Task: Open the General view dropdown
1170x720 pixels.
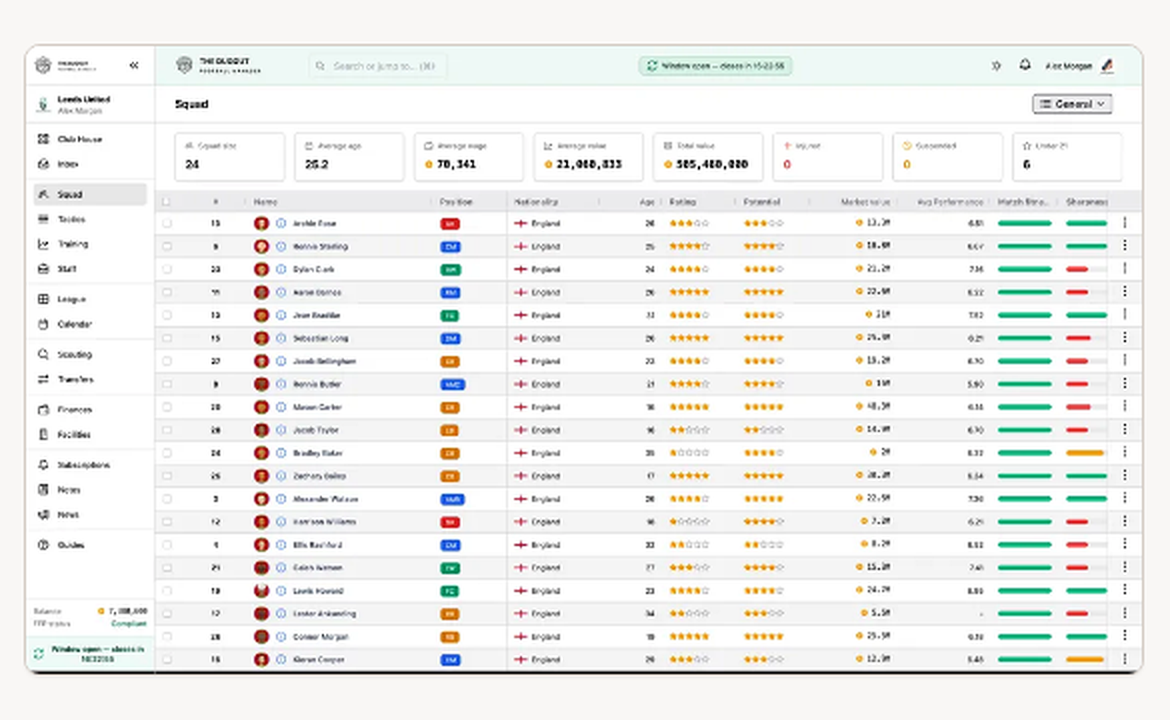Action: click(x=1072, y=104)
